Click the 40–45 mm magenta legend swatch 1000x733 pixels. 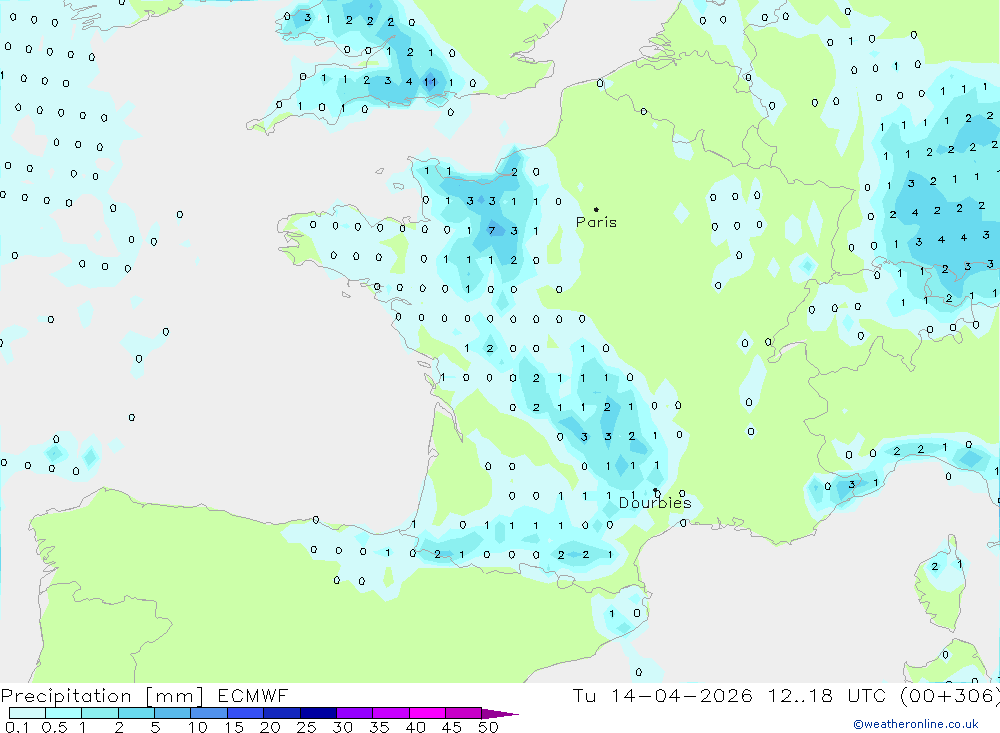[x=427, y=713]
